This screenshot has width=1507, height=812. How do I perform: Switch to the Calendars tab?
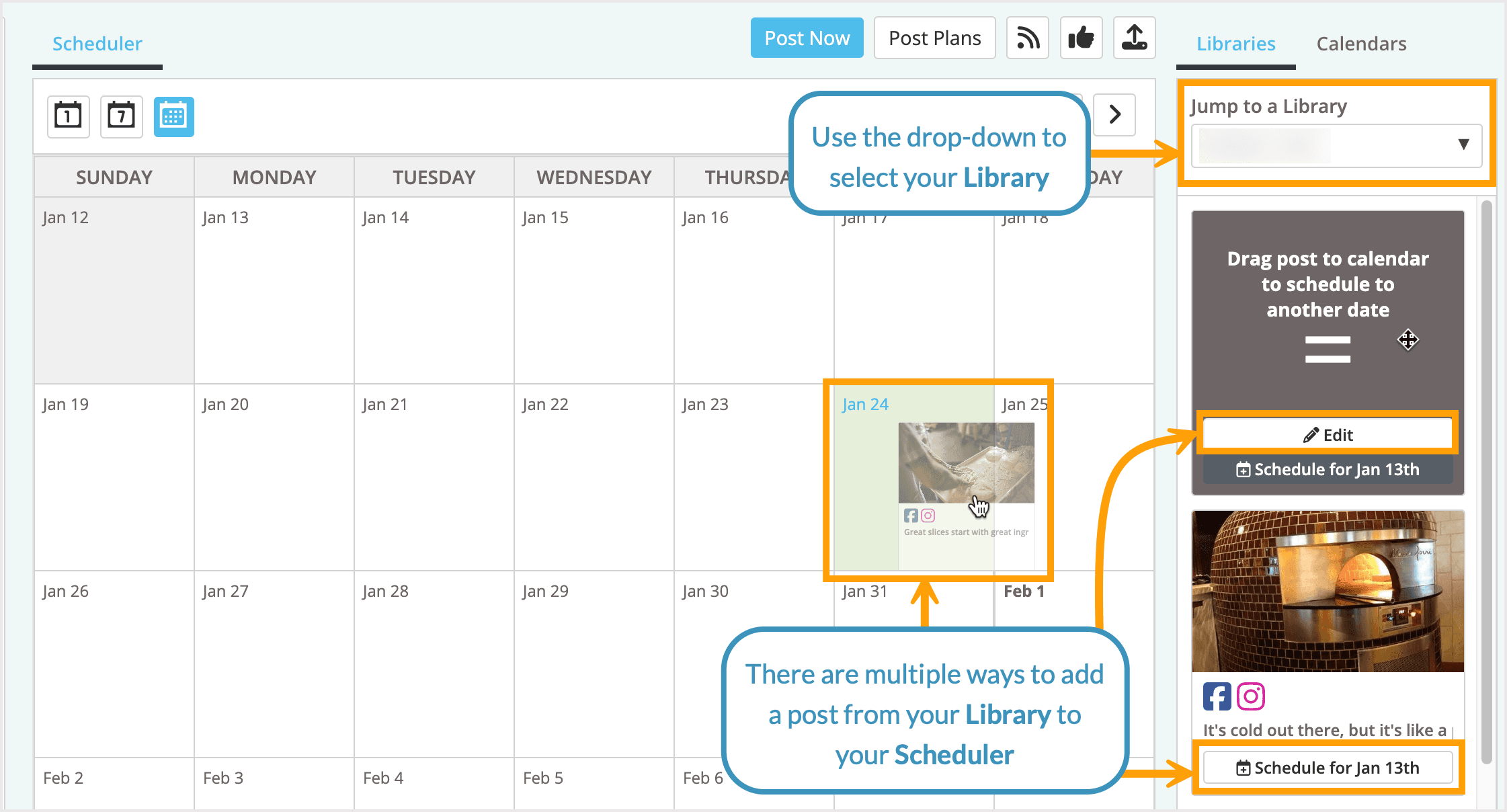tap(1360, 43)
